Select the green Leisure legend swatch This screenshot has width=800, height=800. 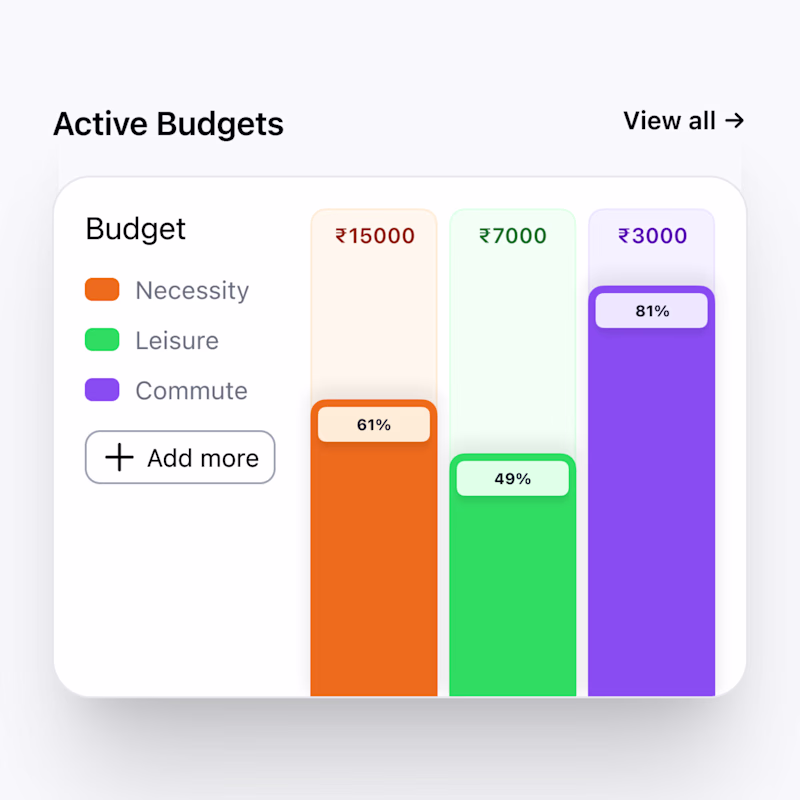102,340
